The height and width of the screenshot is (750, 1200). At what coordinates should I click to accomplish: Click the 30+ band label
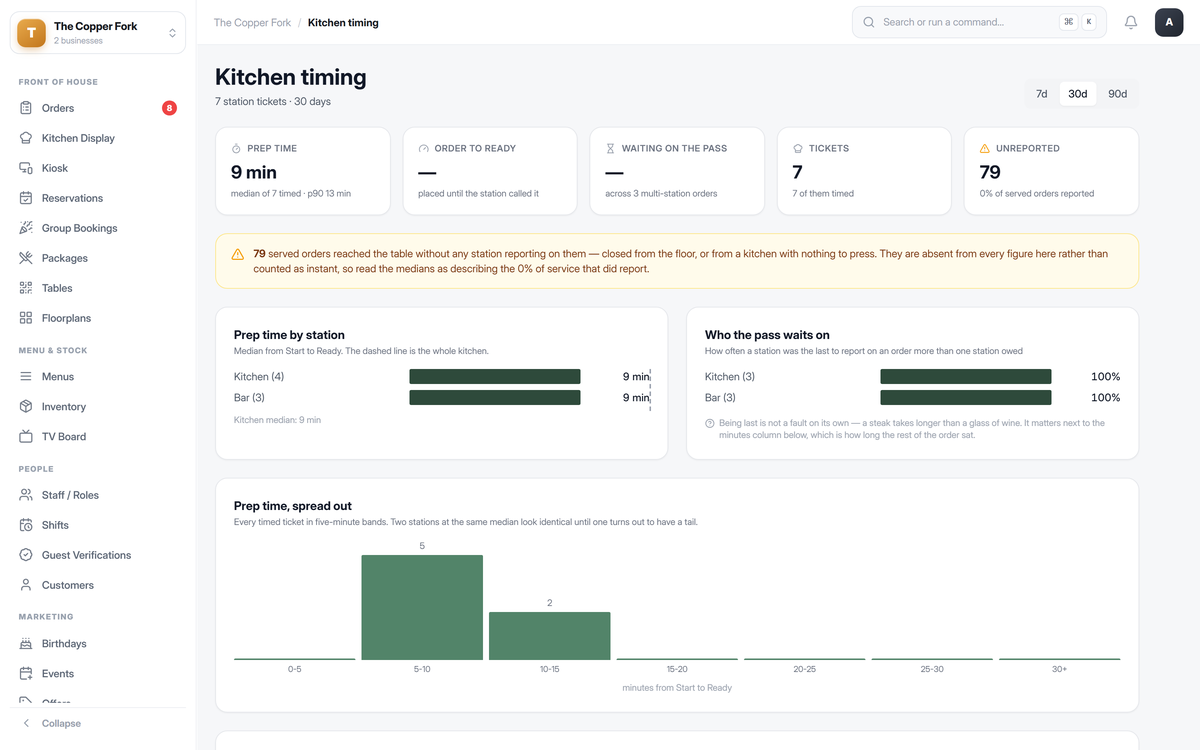(1059, 669)
